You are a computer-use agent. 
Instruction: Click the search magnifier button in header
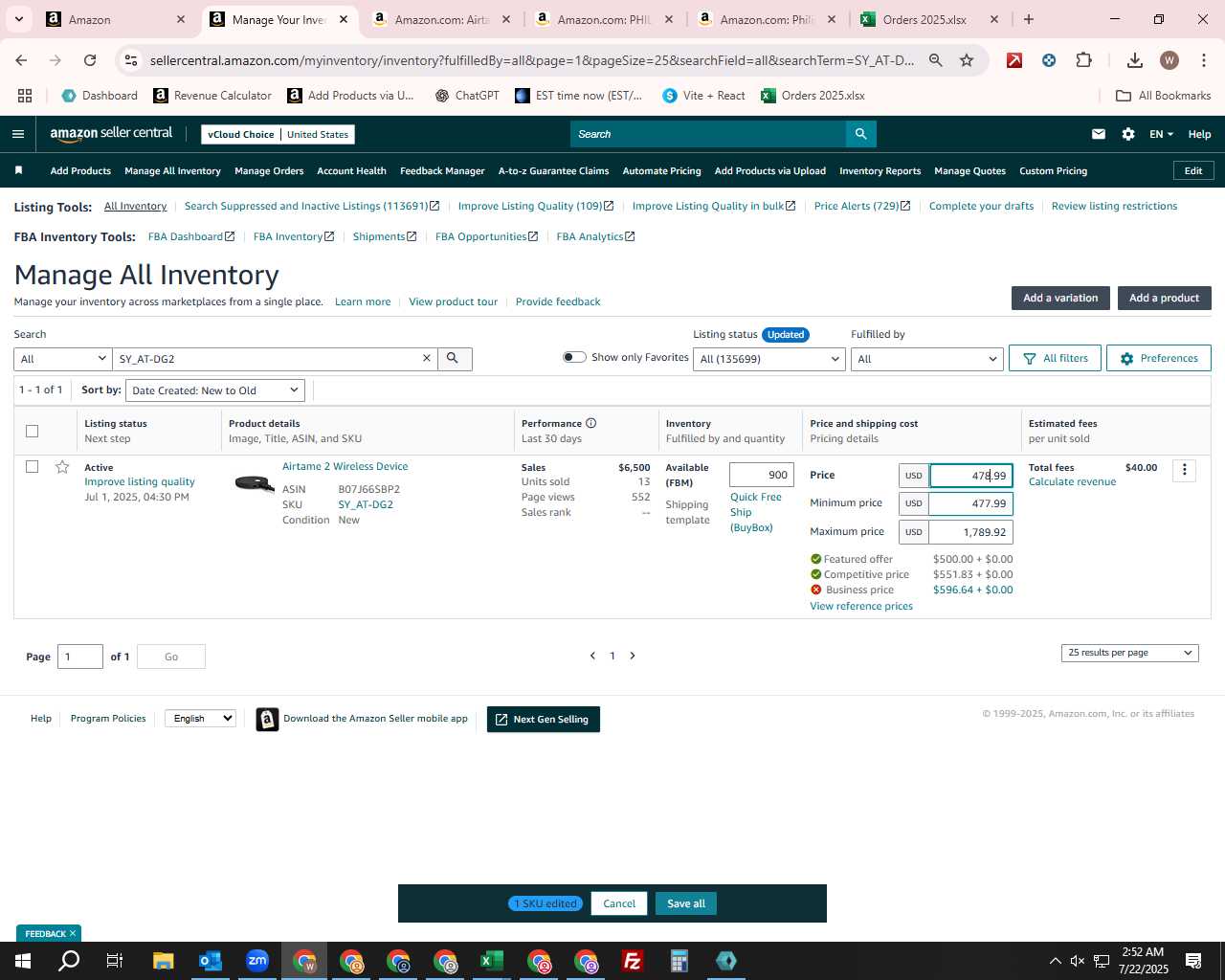pyautogui.click(x=861, y=134)
